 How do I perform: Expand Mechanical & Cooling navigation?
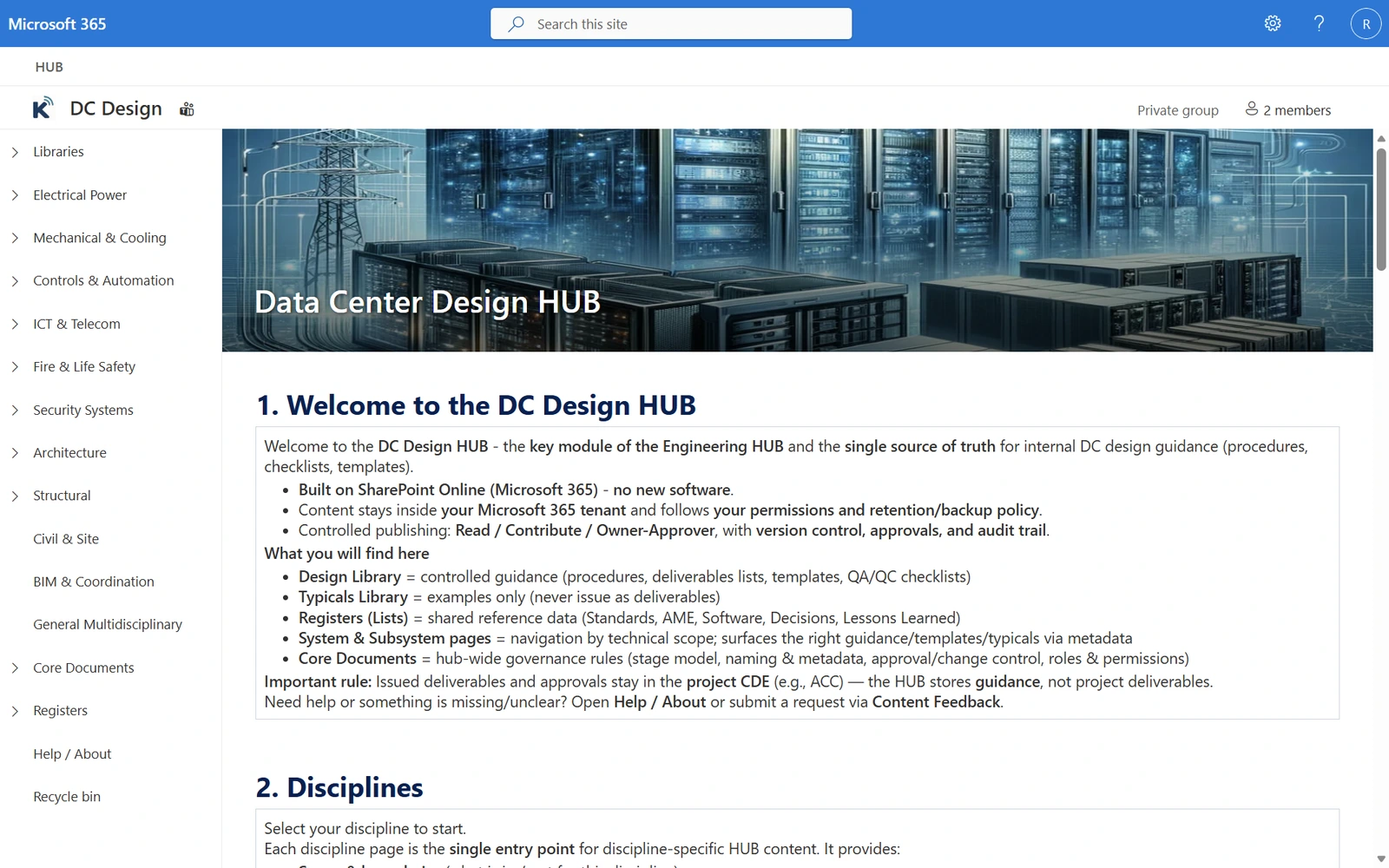(x=14, y=237)
